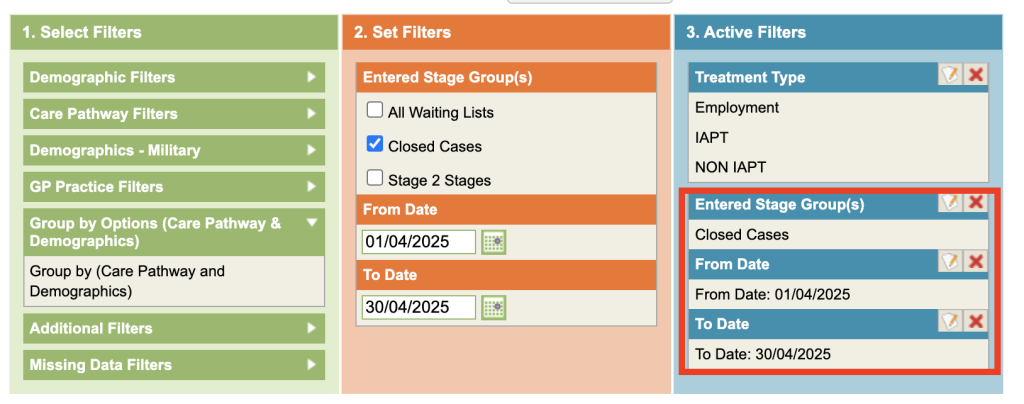This screenshot has width=1024, height=404.
Task: Uncheck the Closed Cases checkbox
Action: tap(375, 145)
